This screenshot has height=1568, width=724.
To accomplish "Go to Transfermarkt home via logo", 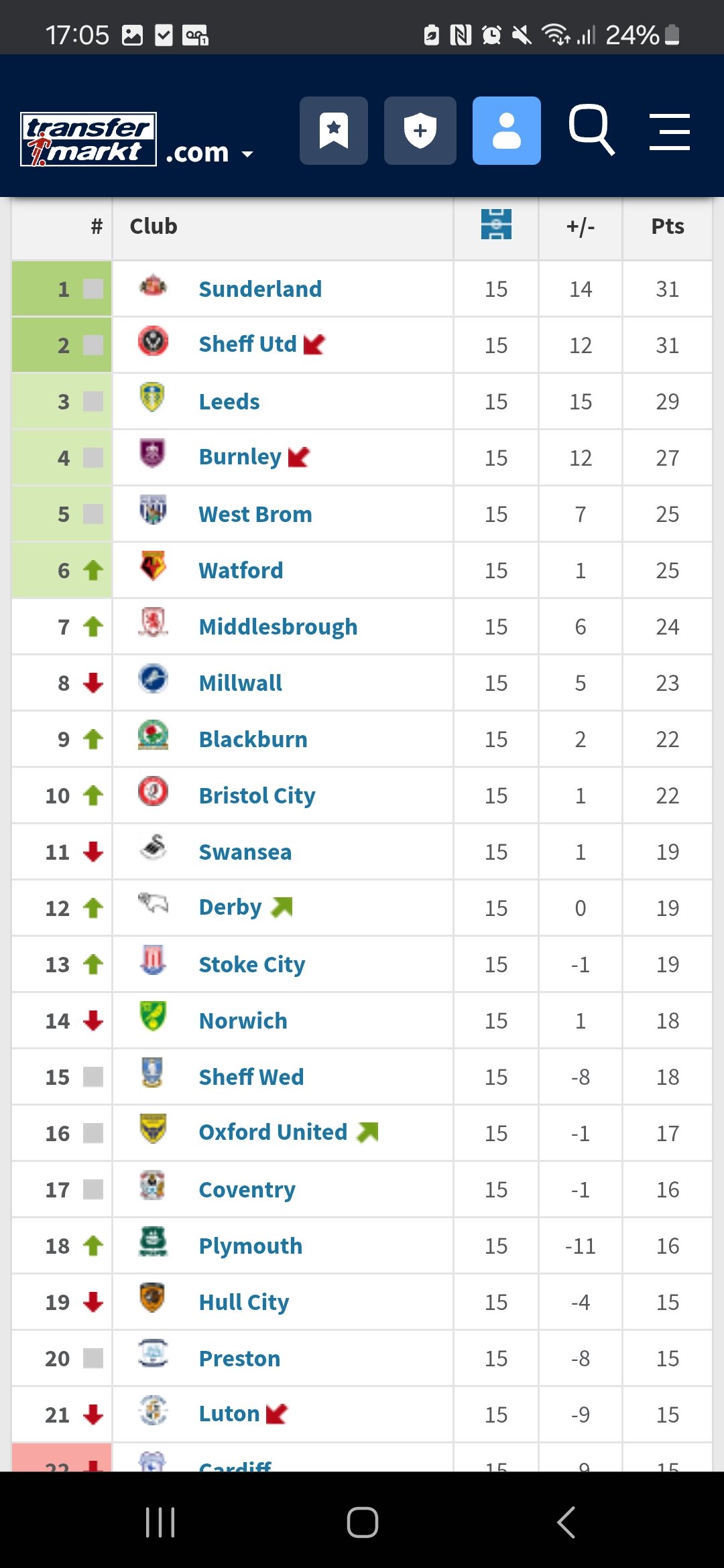I will [x=88, y=139].
